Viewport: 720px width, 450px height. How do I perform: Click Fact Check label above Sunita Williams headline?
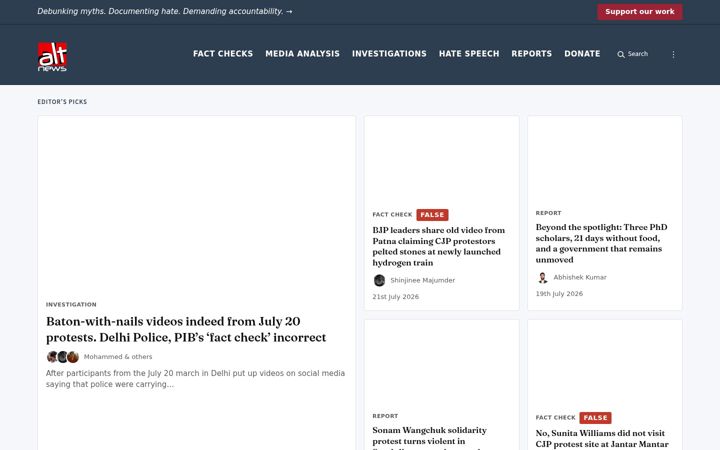(x=555, y=418)
